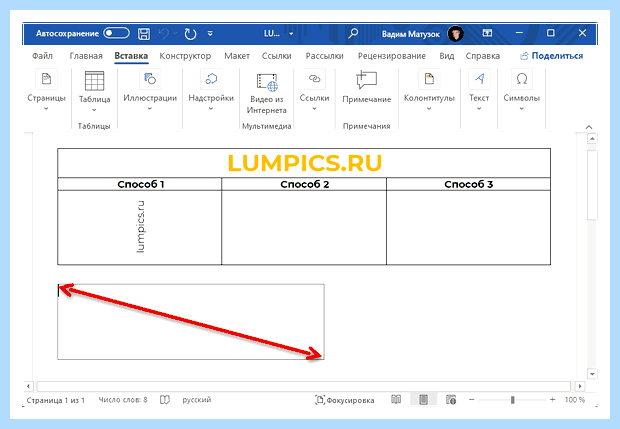Click the Видео из Интернета icon
The width and height of the screenshot is (620, 429).
coord(267,82)
